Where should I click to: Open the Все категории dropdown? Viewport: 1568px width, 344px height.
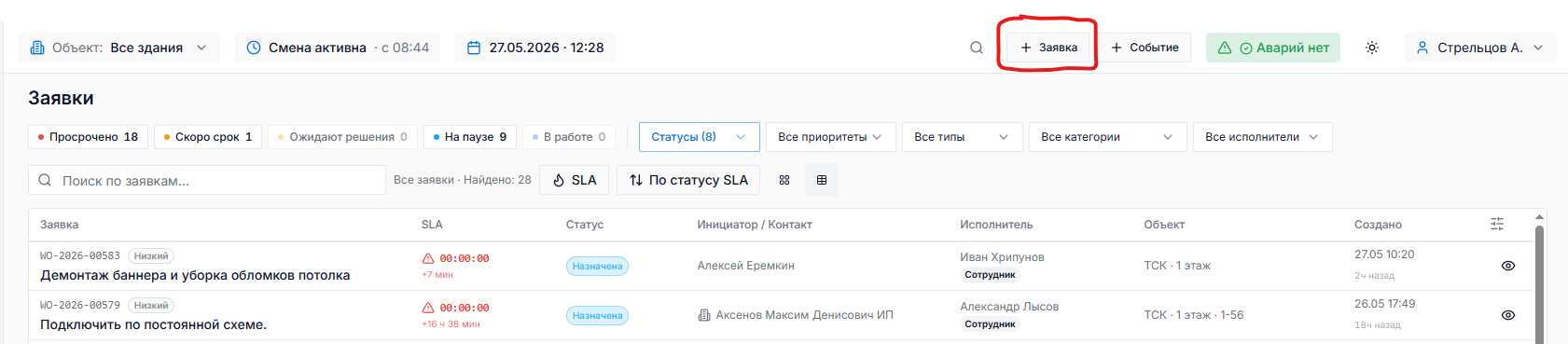pos(1108,137)
